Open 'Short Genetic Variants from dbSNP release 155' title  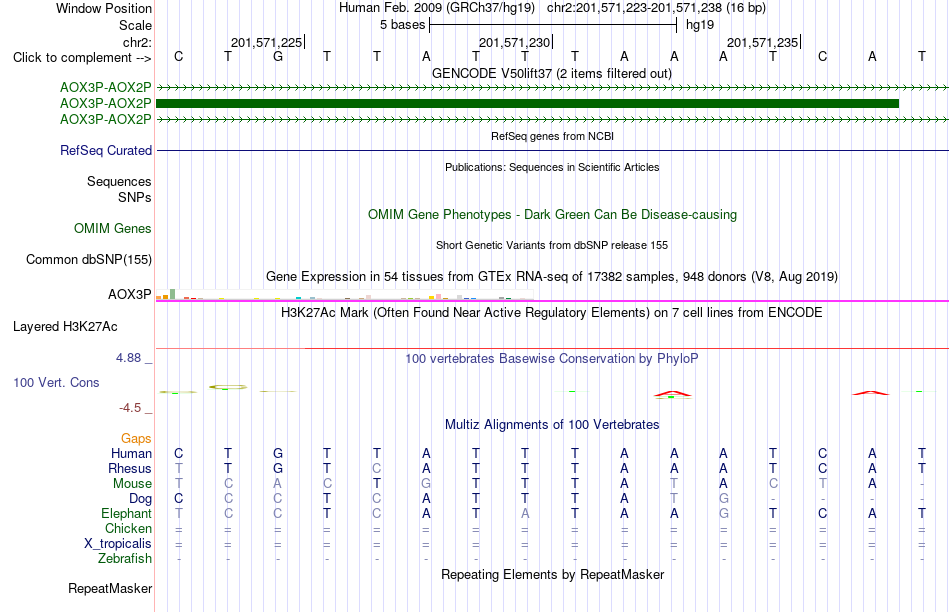(552, 245)
